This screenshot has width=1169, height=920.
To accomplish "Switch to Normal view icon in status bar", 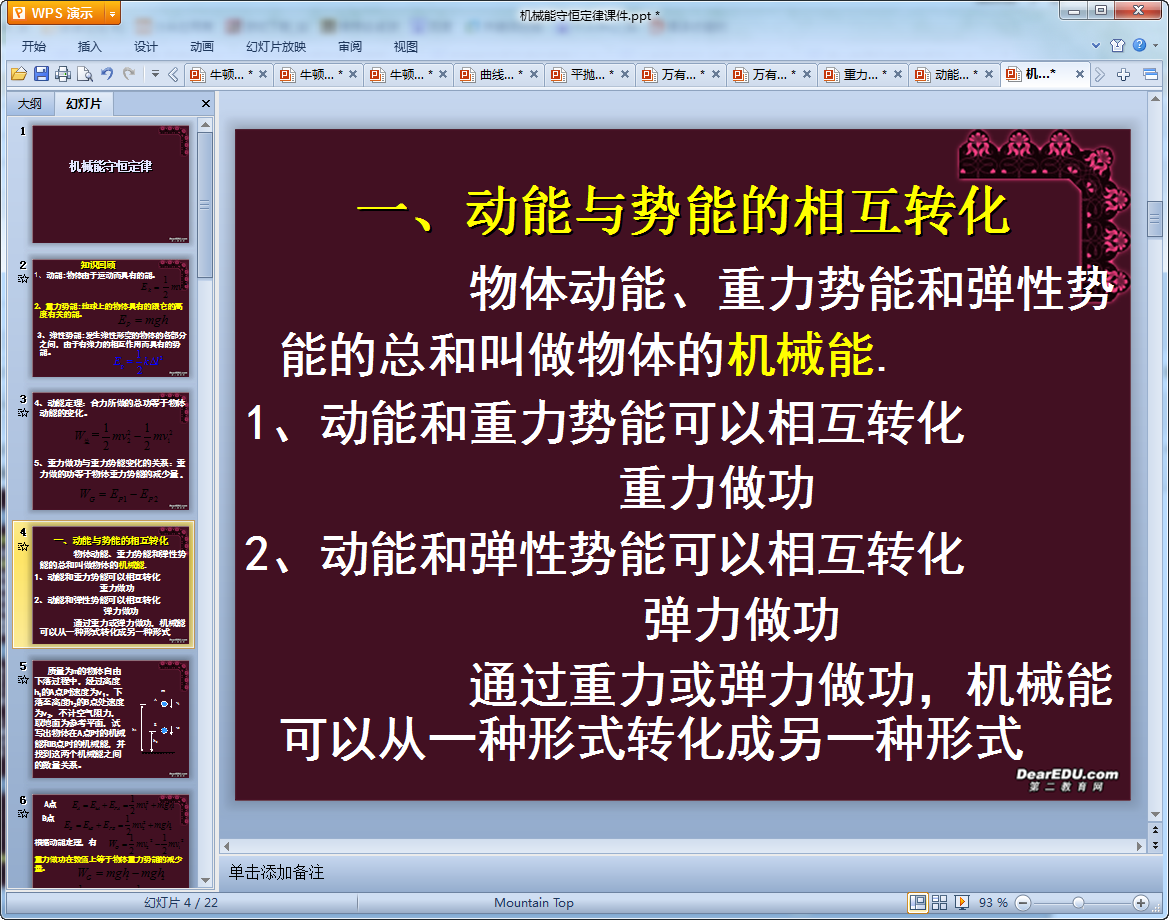I will click(x=918, y=903).
